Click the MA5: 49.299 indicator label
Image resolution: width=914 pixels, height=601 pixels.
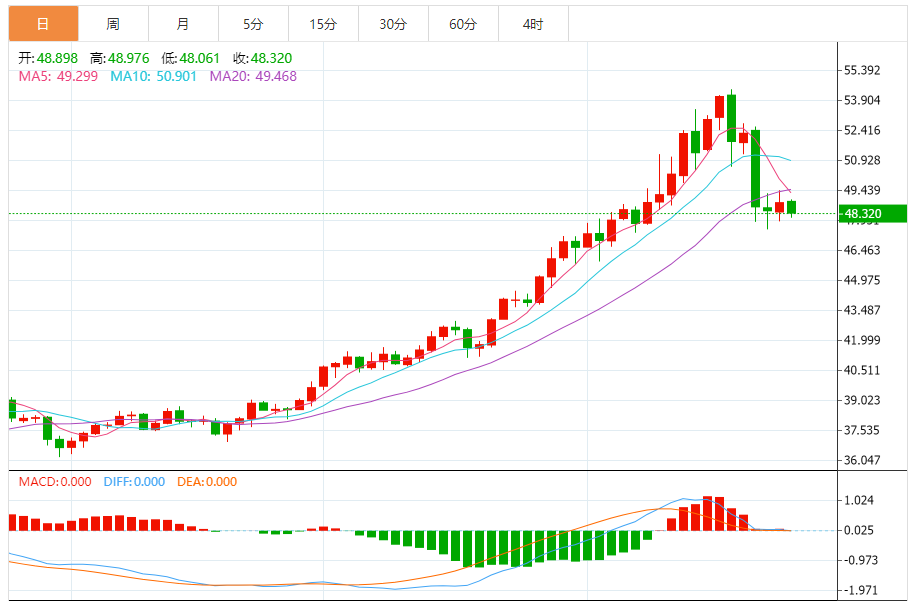pos(58,76)
